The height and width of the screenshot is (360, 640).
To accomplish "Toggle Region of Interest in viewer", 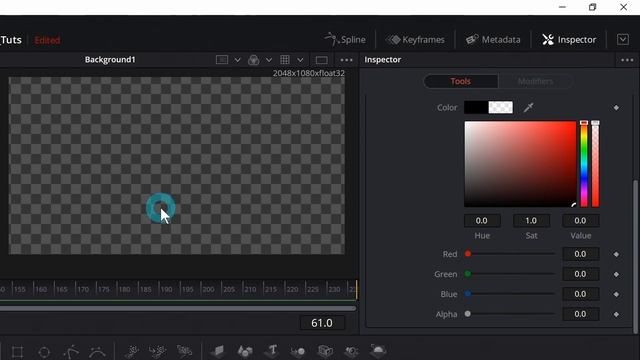I will click(x=222, y=60).
